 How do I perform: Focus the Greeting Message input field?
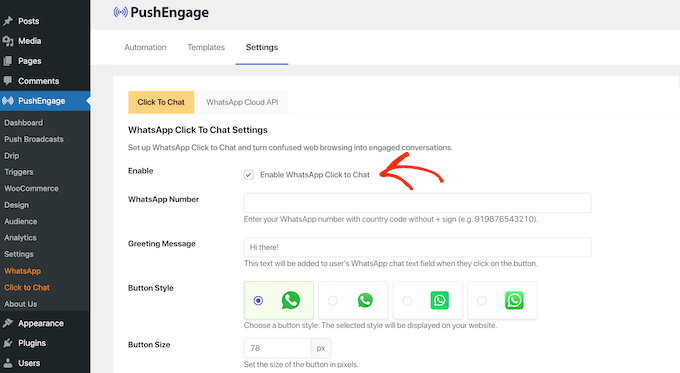pyautogui.click(x=417, y=247)
